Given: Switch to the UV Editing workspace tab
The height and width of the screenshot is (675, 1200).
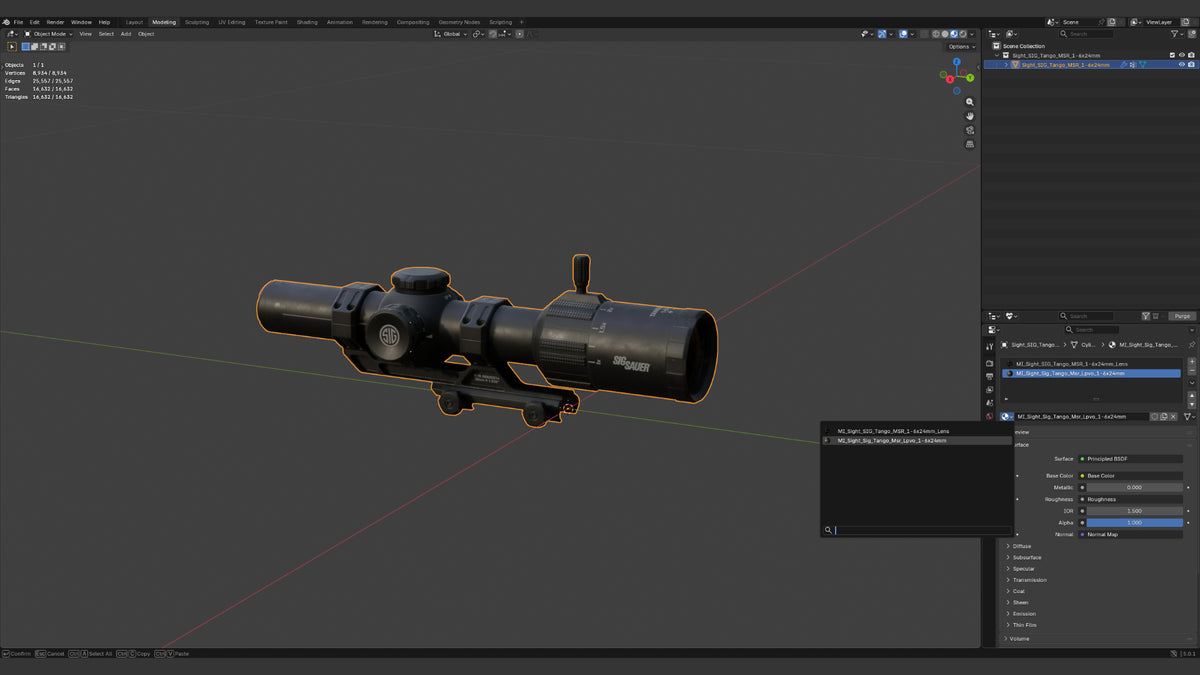Looking at the screenshot, I should click(x=231, y=22).
